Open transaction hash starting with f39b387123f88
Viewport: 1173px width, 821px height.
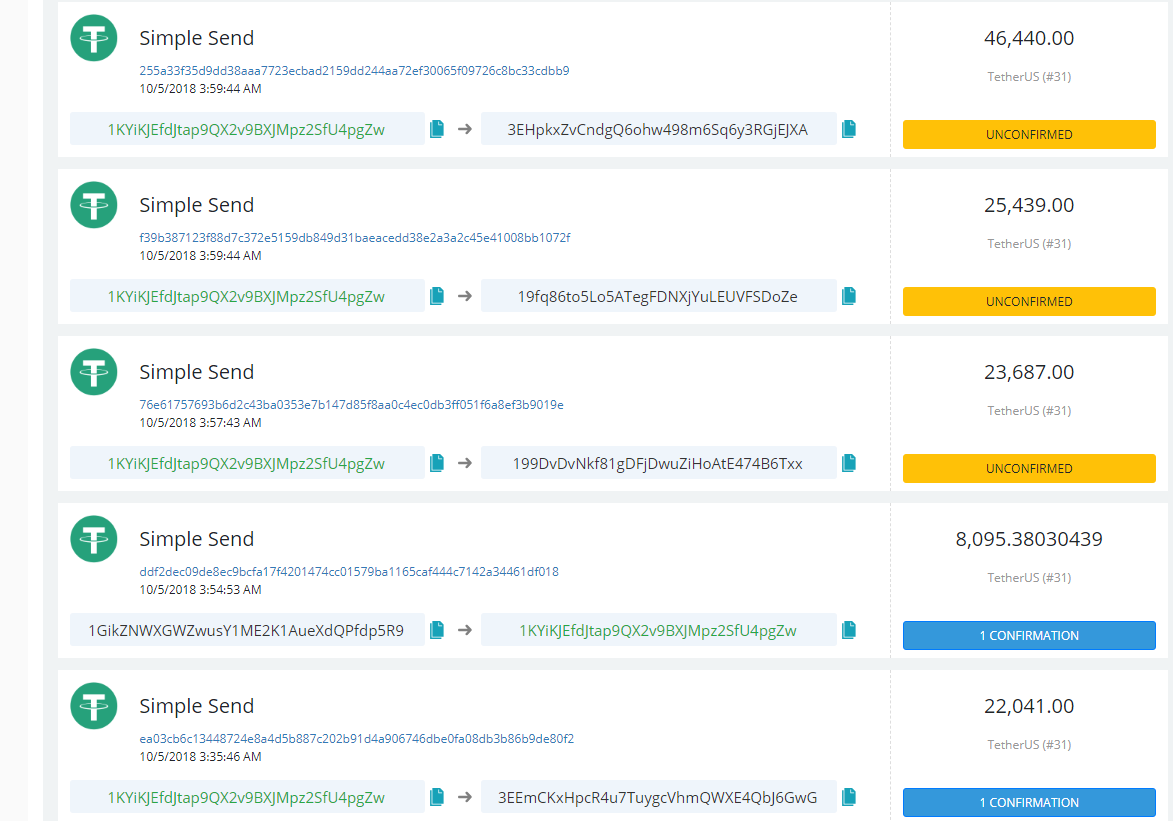click(354, 238)
